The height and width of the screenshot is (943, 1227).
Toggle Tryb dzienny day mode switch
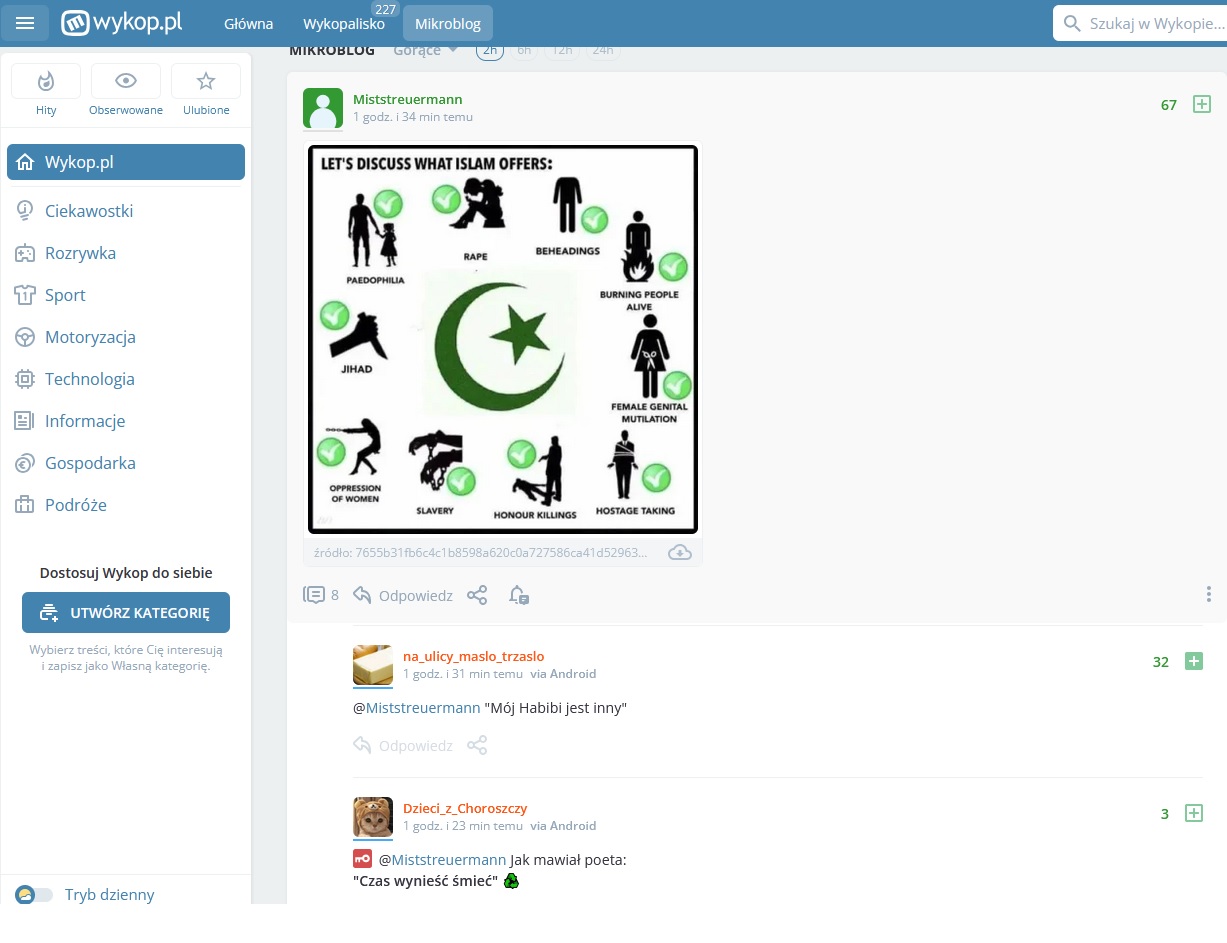pos(34,894)
